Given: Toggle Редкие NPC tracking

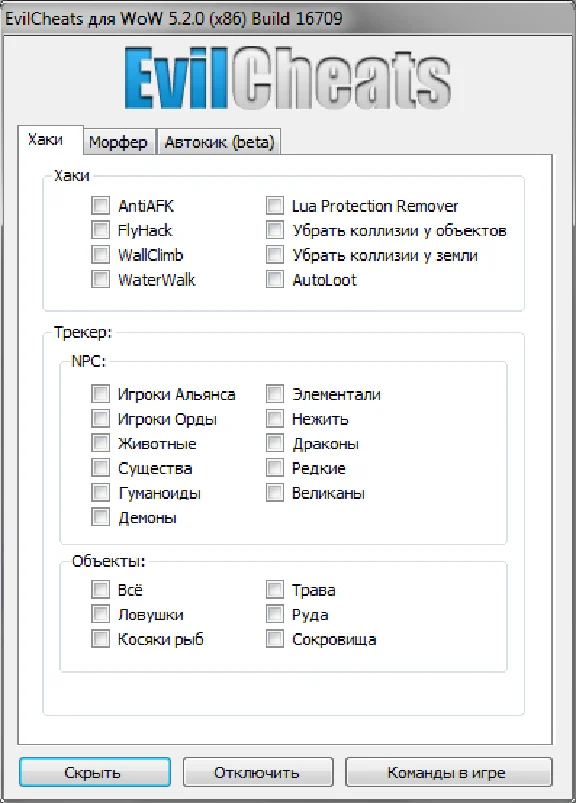Looking at the screenshot, I should 275,468.
